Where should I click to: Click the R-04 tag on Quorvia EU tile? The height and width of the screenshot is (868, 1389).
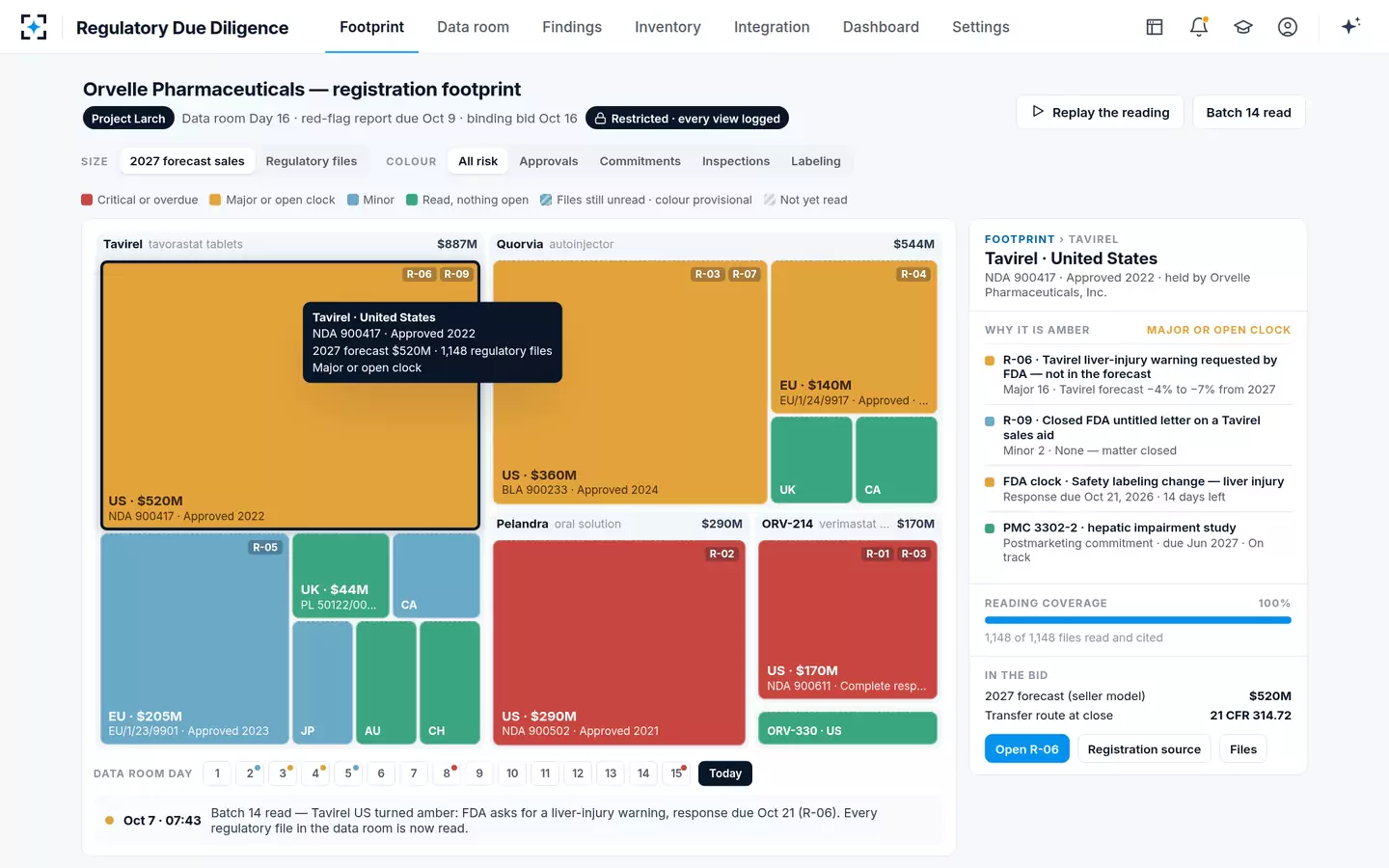[x=913, y=274]
